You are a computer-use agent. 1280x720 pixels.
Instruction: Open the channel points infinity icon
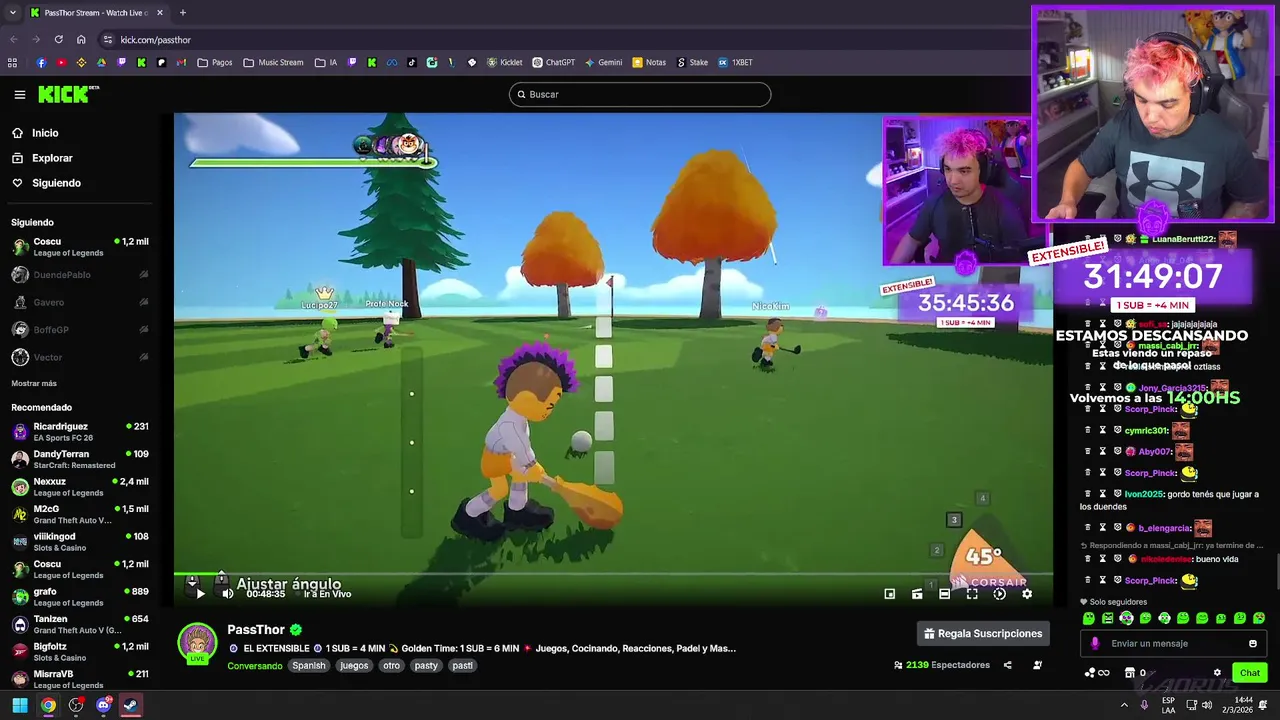click(1097, 673)
